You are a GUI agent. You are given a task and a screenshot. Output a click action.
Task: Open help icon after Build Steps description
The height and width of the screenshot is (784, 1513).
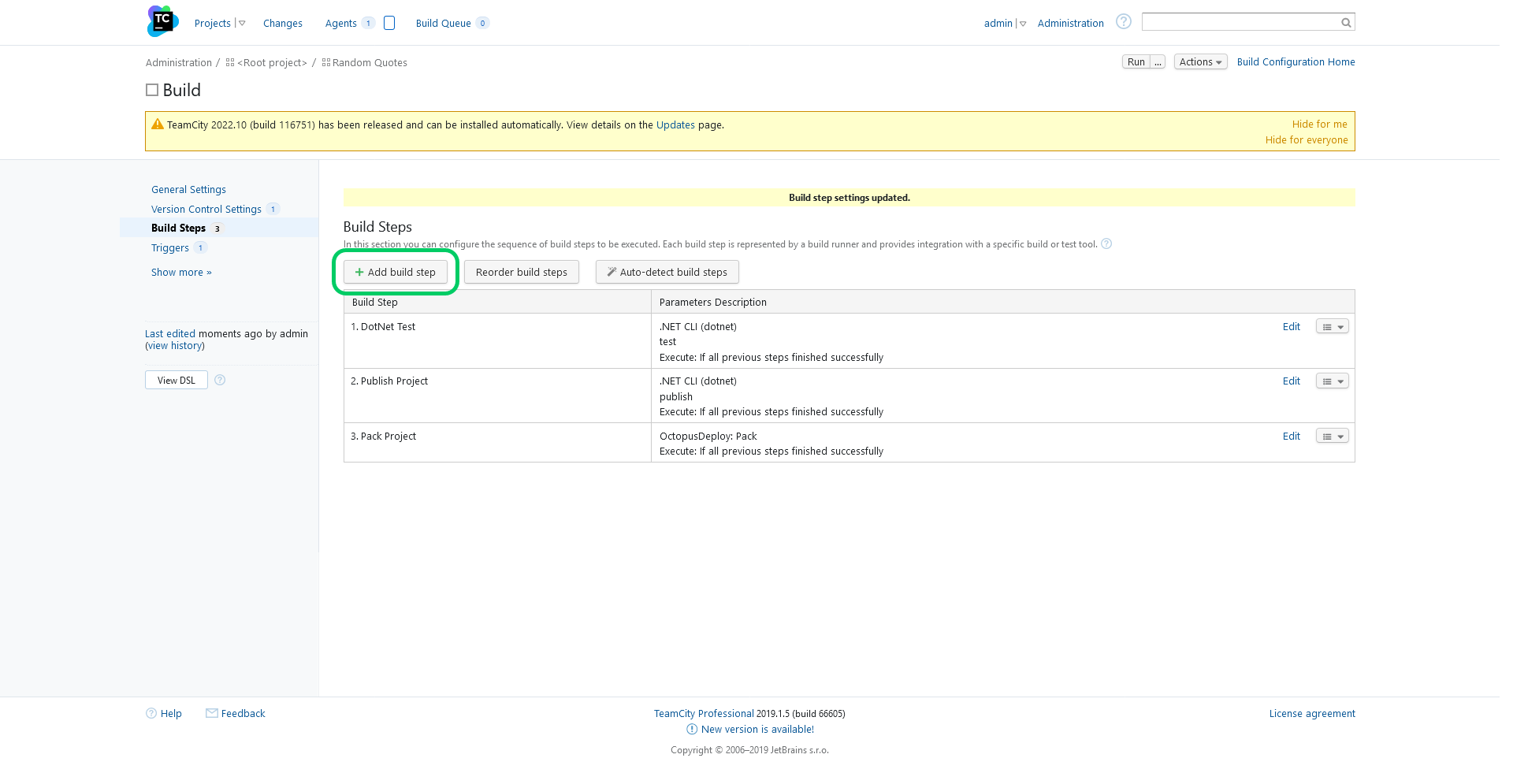[1106, 243]
